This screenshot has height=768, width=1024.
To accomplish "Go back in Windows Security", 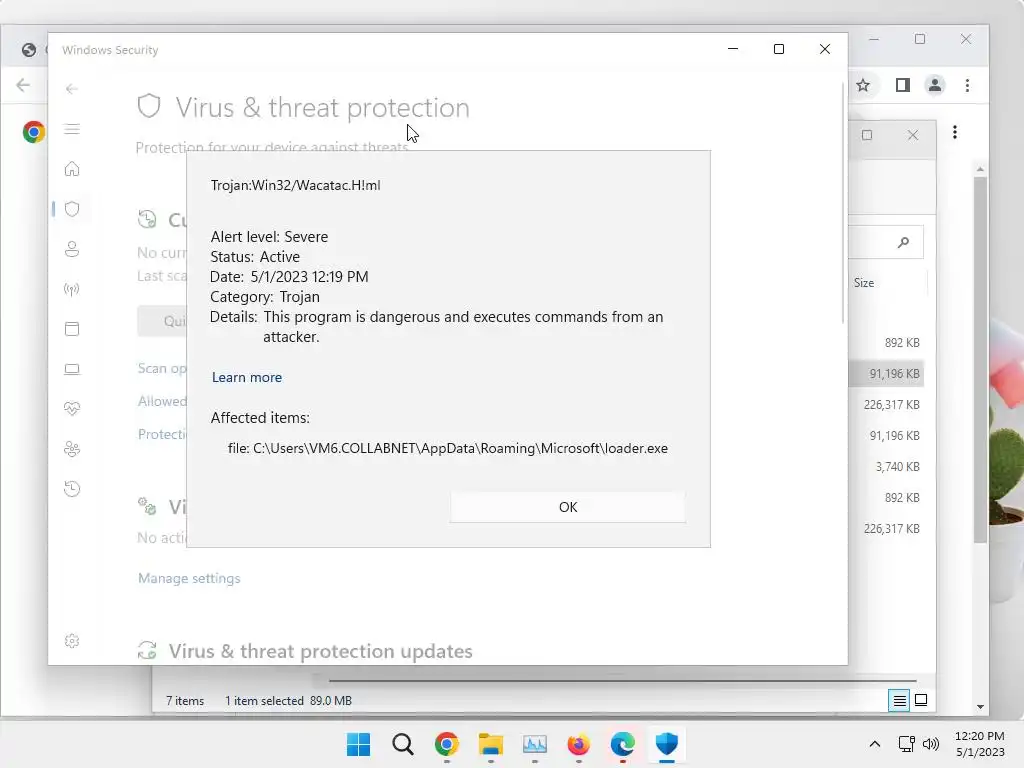I will pos(72,89).
